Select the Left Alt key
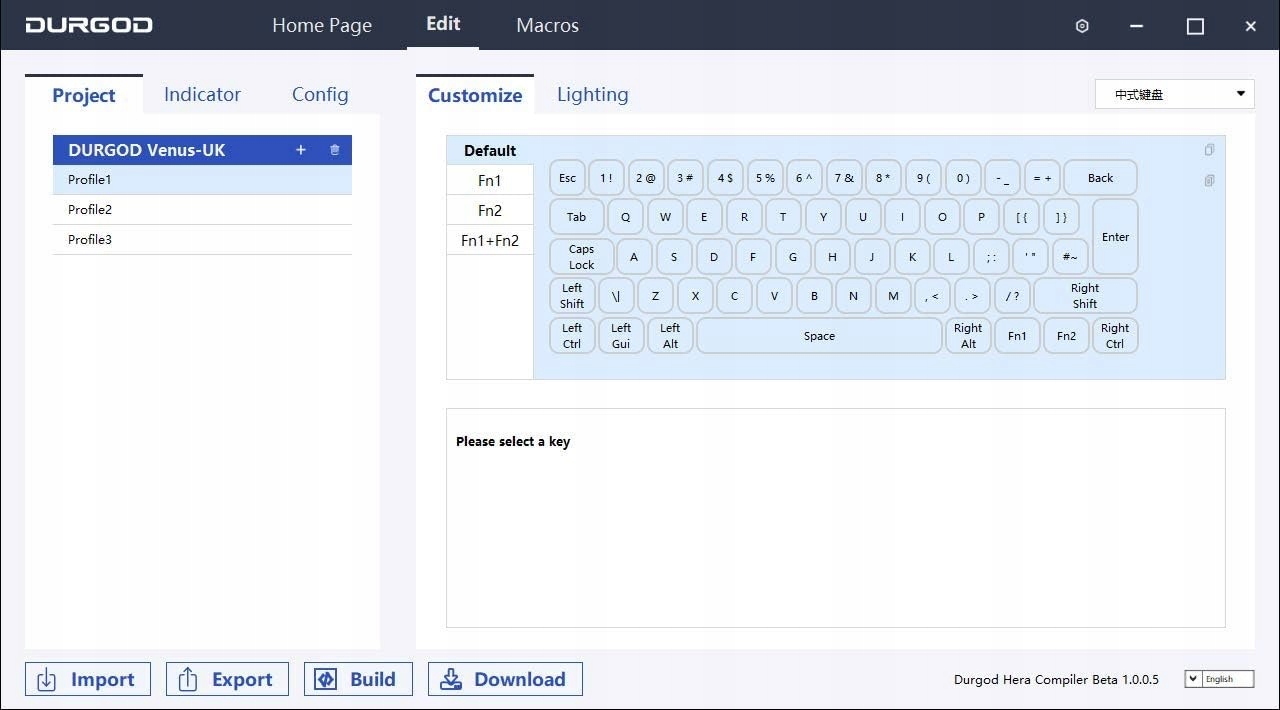Image resolution: width=1280 pixels, height=710 pixels. click(x=670, y=336)
